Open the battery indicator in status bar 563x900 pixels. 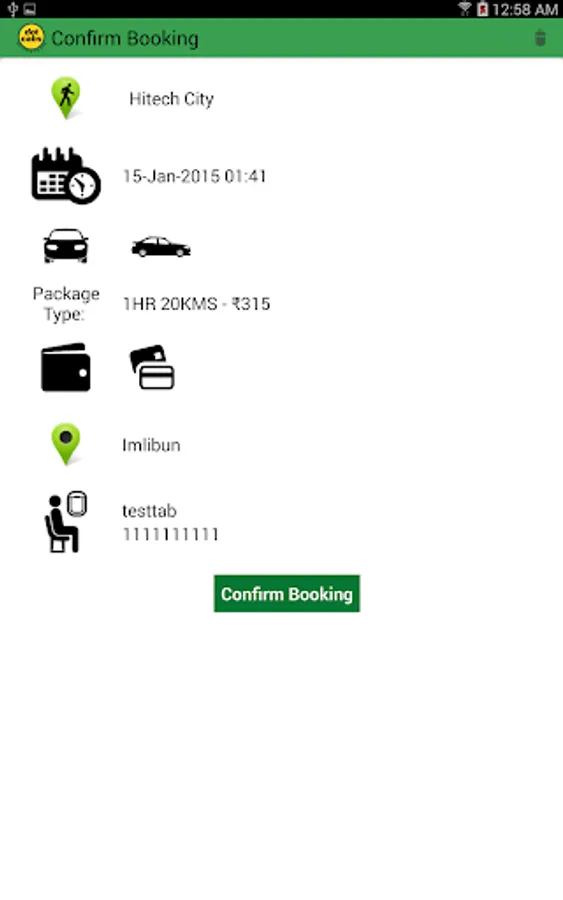(483, 9)
